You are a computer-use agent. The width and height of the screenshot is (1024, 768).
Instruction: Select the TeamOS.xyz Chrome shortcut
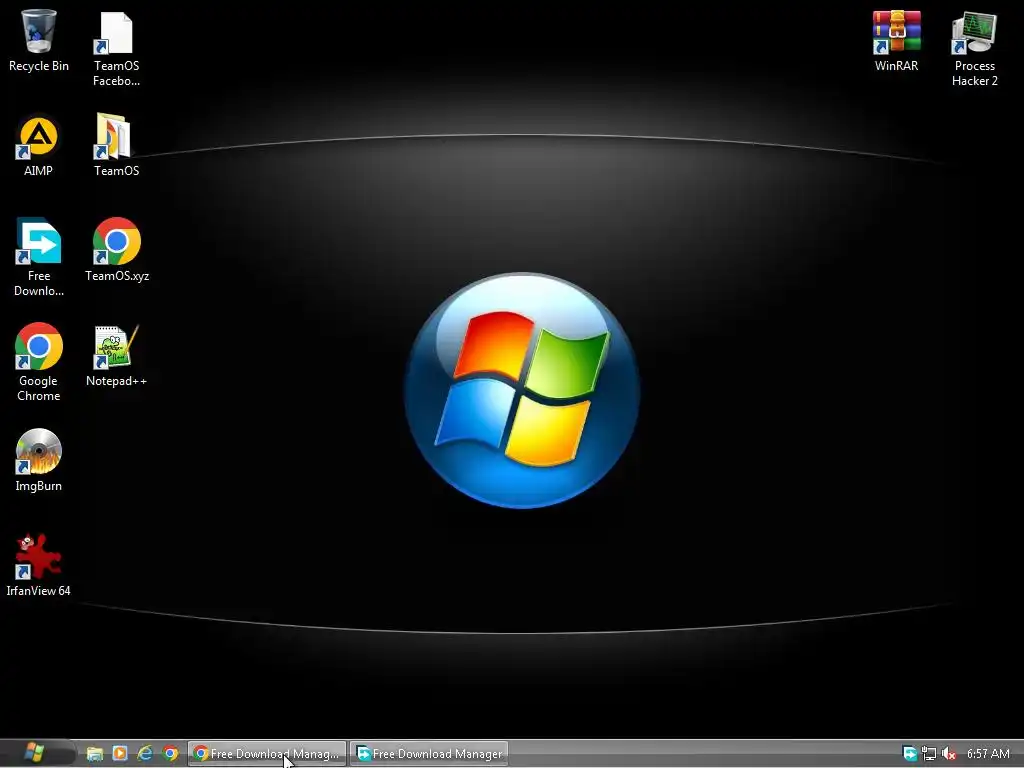click(x=116, y=249)
